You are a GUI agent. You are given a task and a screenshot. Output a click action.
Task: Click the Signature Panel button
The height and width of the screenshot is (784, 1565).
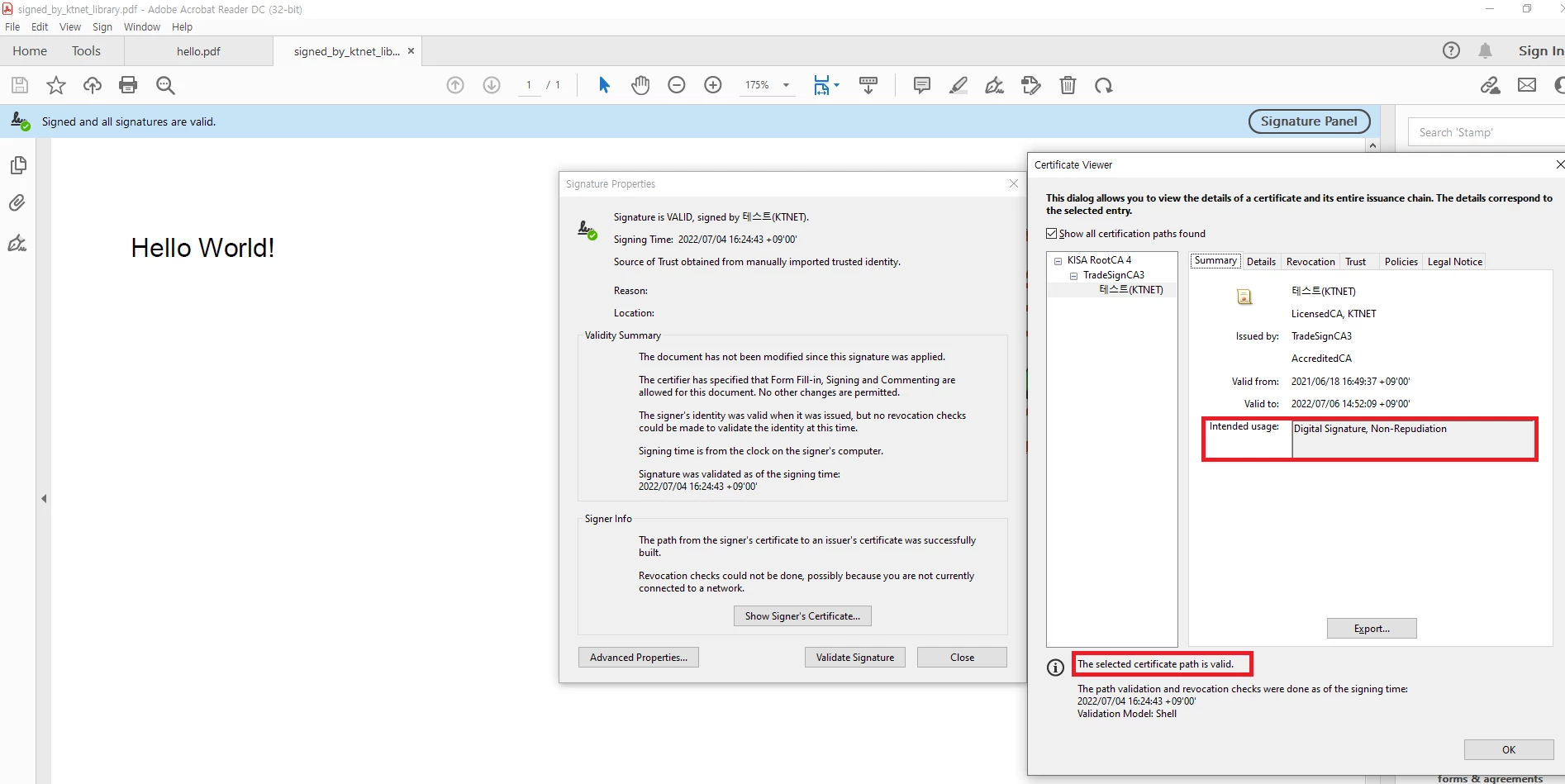click(x=1309, y=121)
